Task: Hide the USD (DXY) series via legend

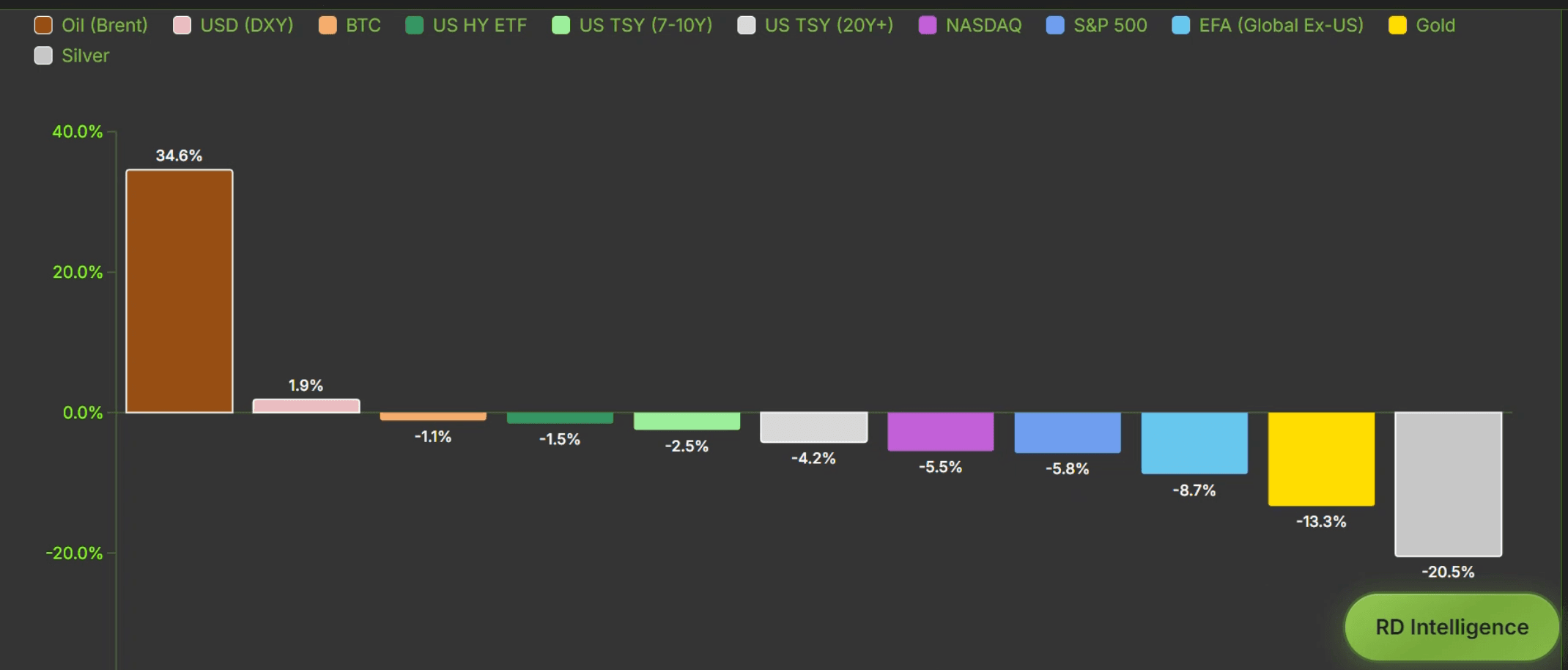Action: tap(233, 26)
